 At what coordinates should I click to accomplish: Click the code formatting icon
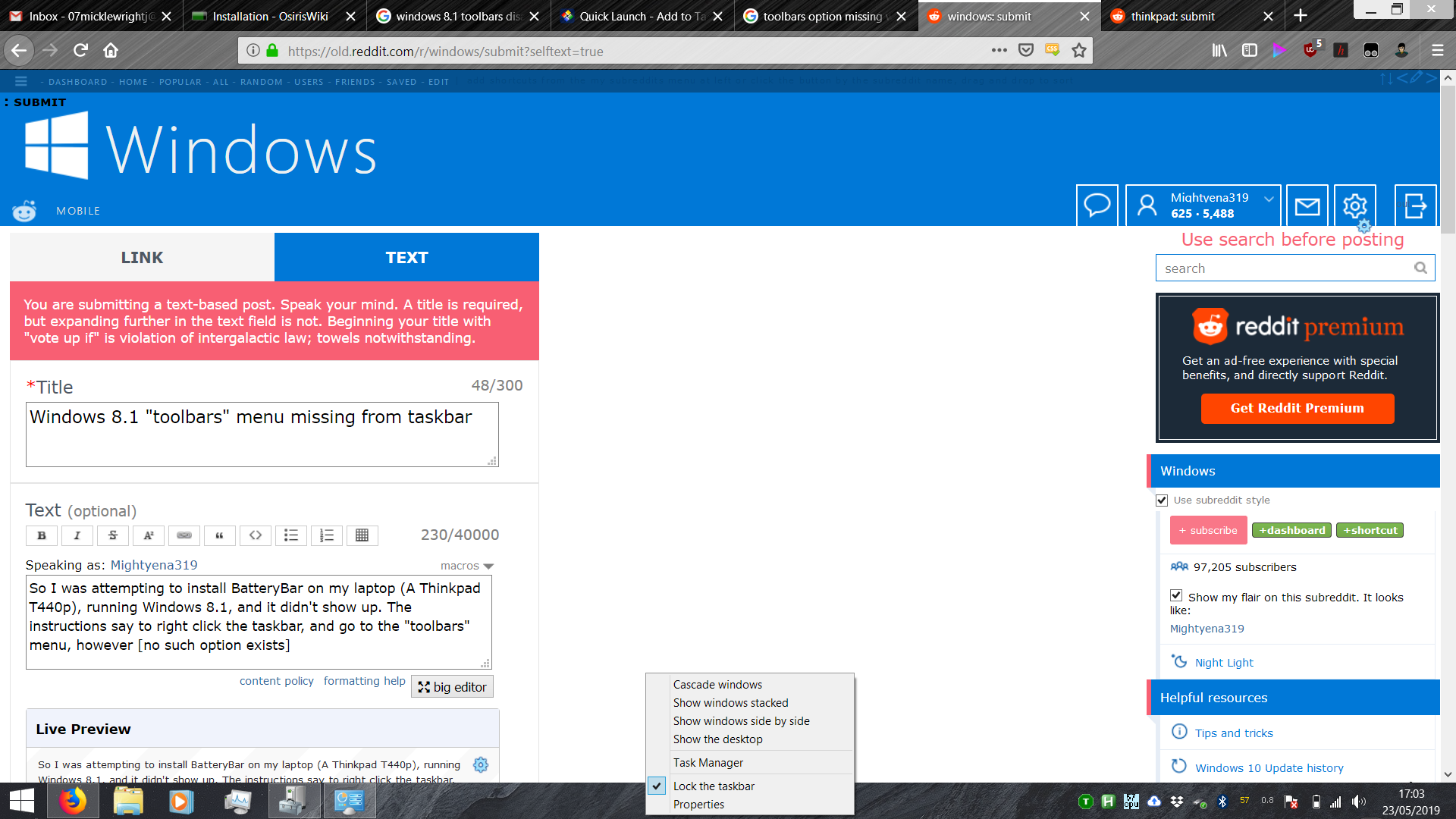(256, 535)
